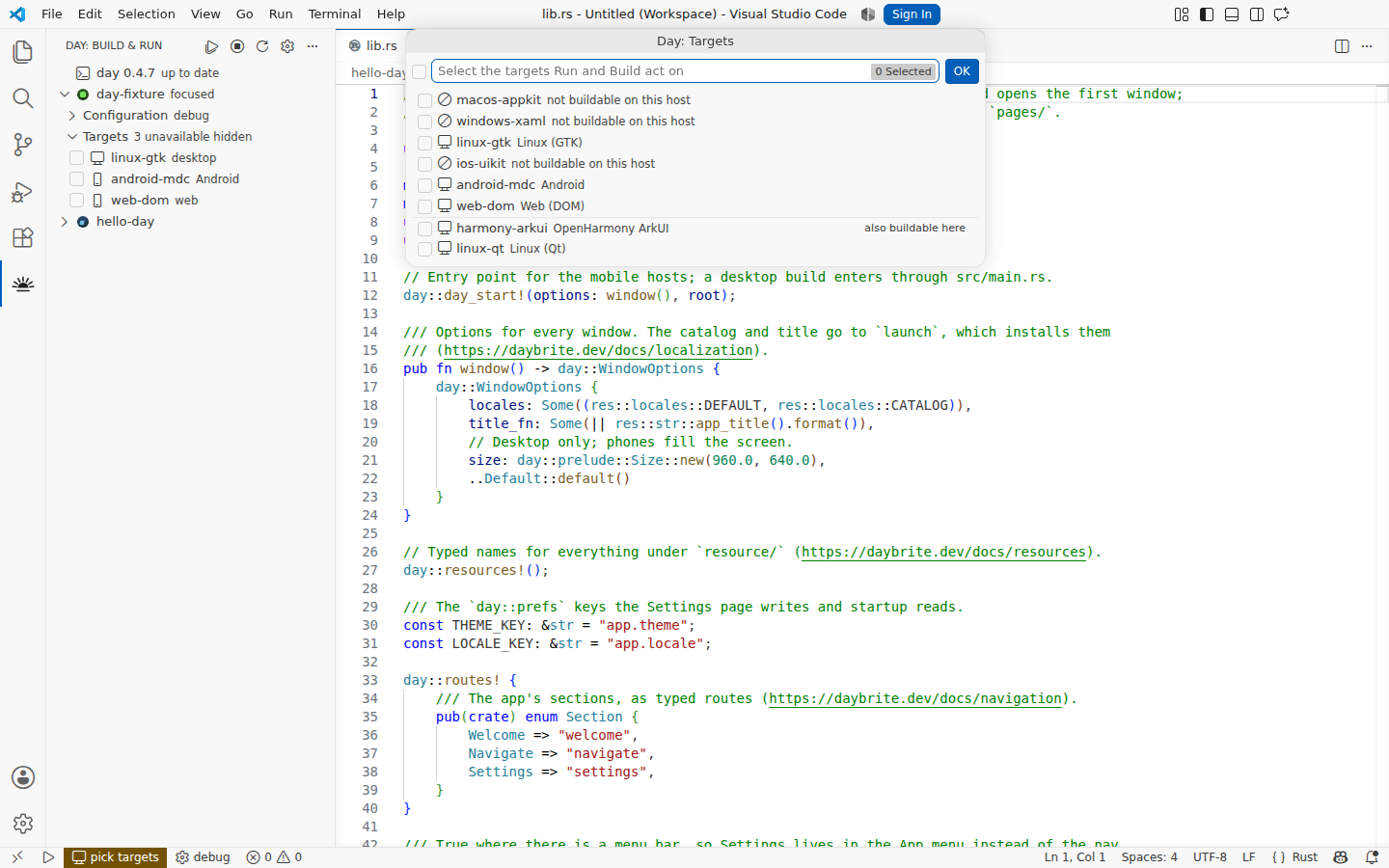
Task: Open the View menu
Action: [205, 14]
